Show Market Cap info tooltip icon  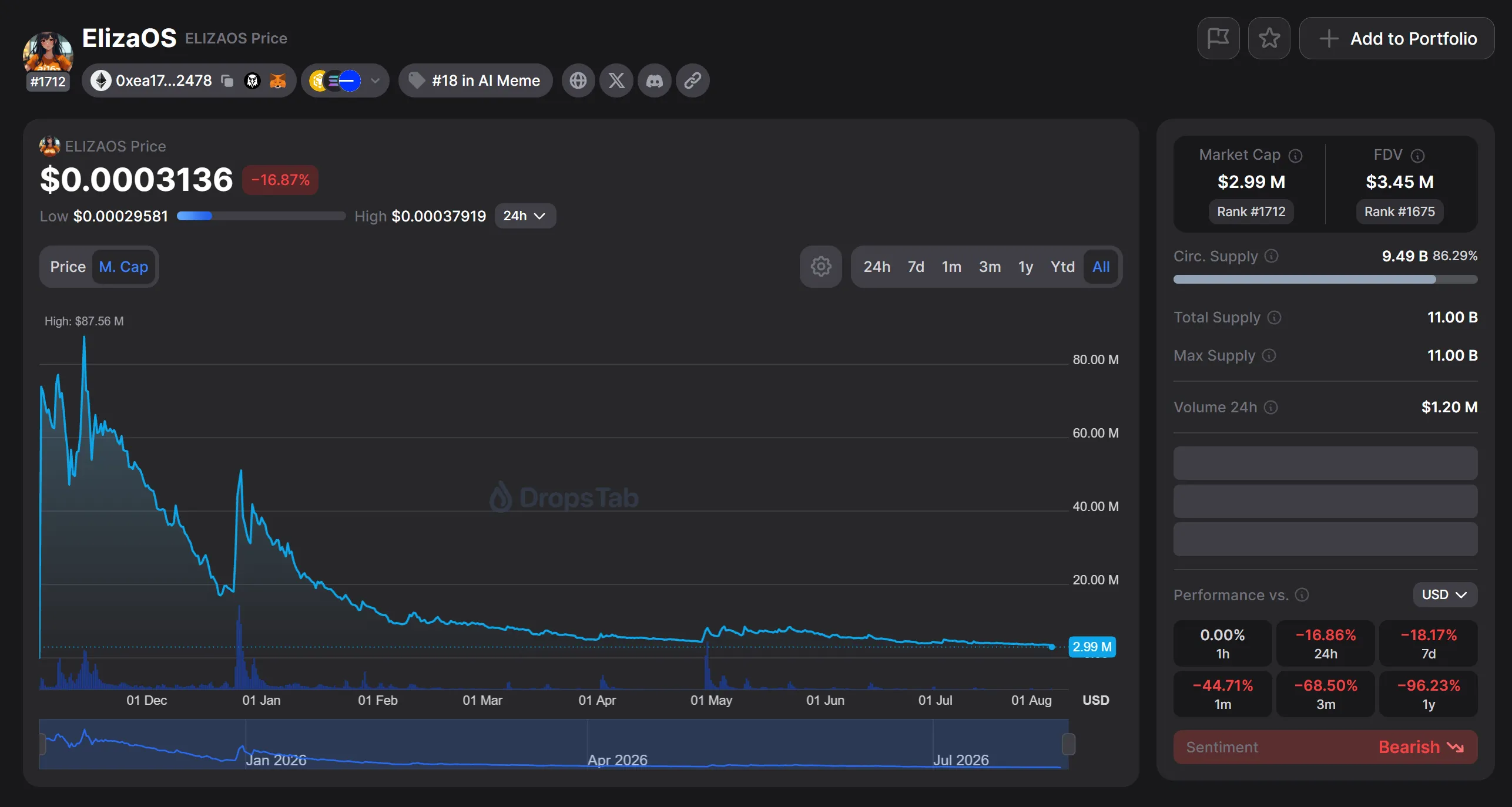pos(1296,156)
